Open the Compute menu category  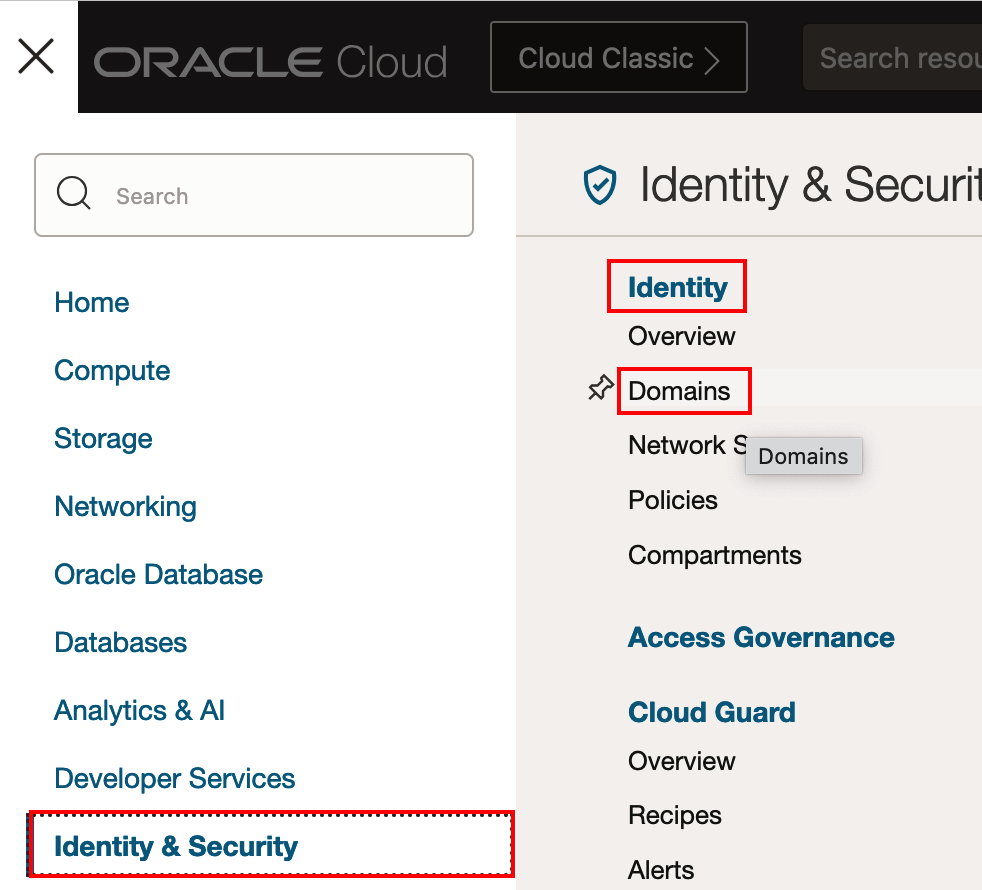(112, 371)
